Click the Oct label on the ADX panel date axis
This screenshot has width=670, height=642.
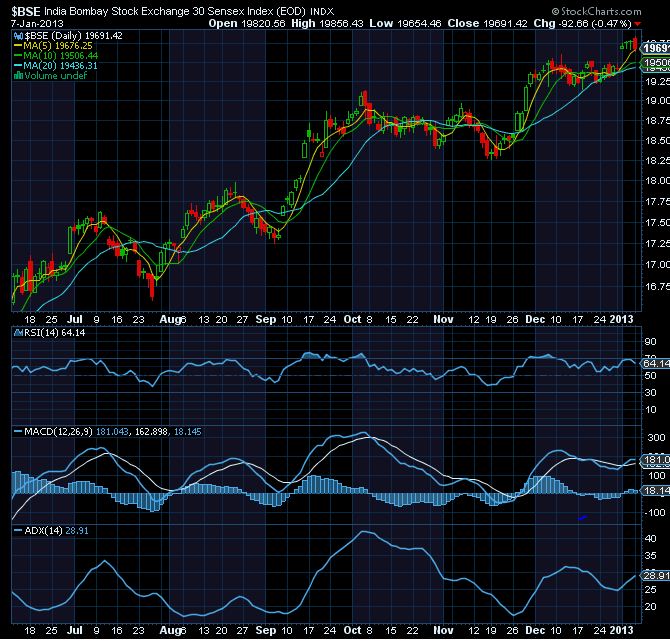click(352, 630)
